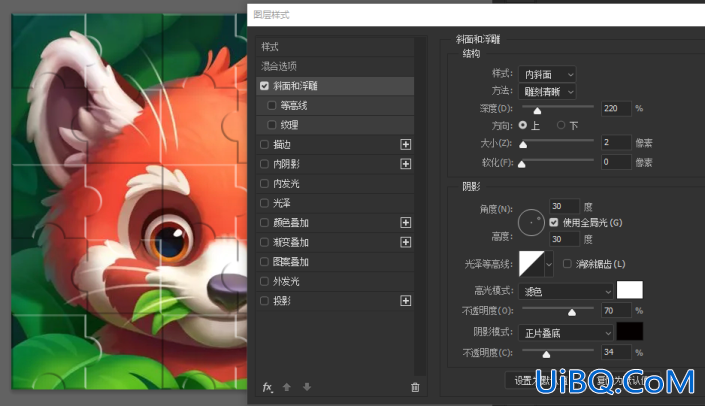Image resolution: width=705 pixels, height=406 pixels.
Task: Click black shadow color swatch
Action: coord(629,331)
